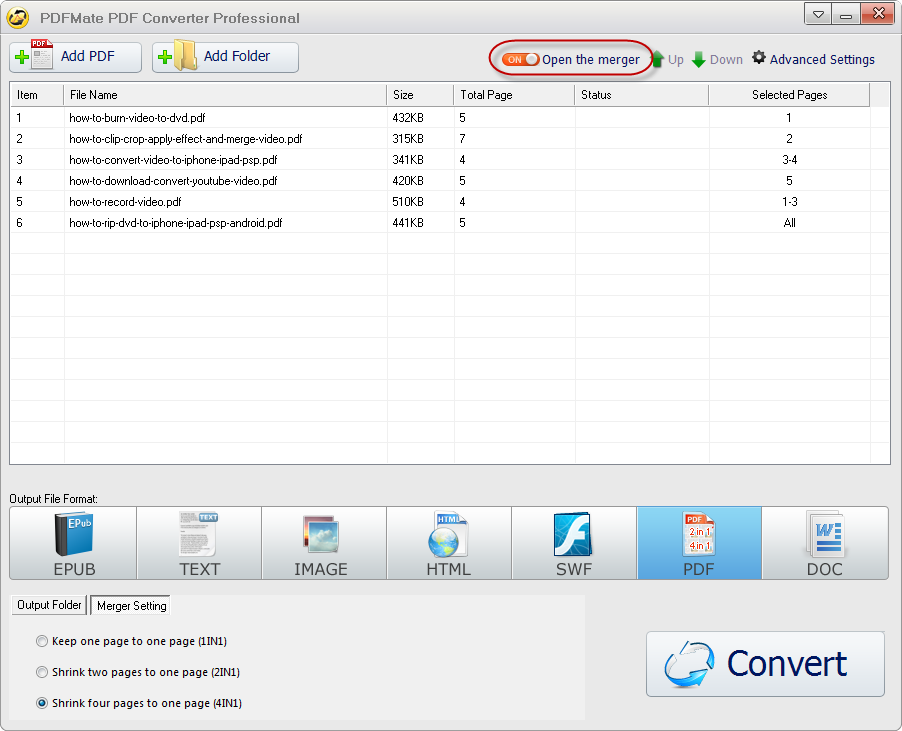Click the Selected Pages column header
Screen dimensions: 902x731
[789, 95]
